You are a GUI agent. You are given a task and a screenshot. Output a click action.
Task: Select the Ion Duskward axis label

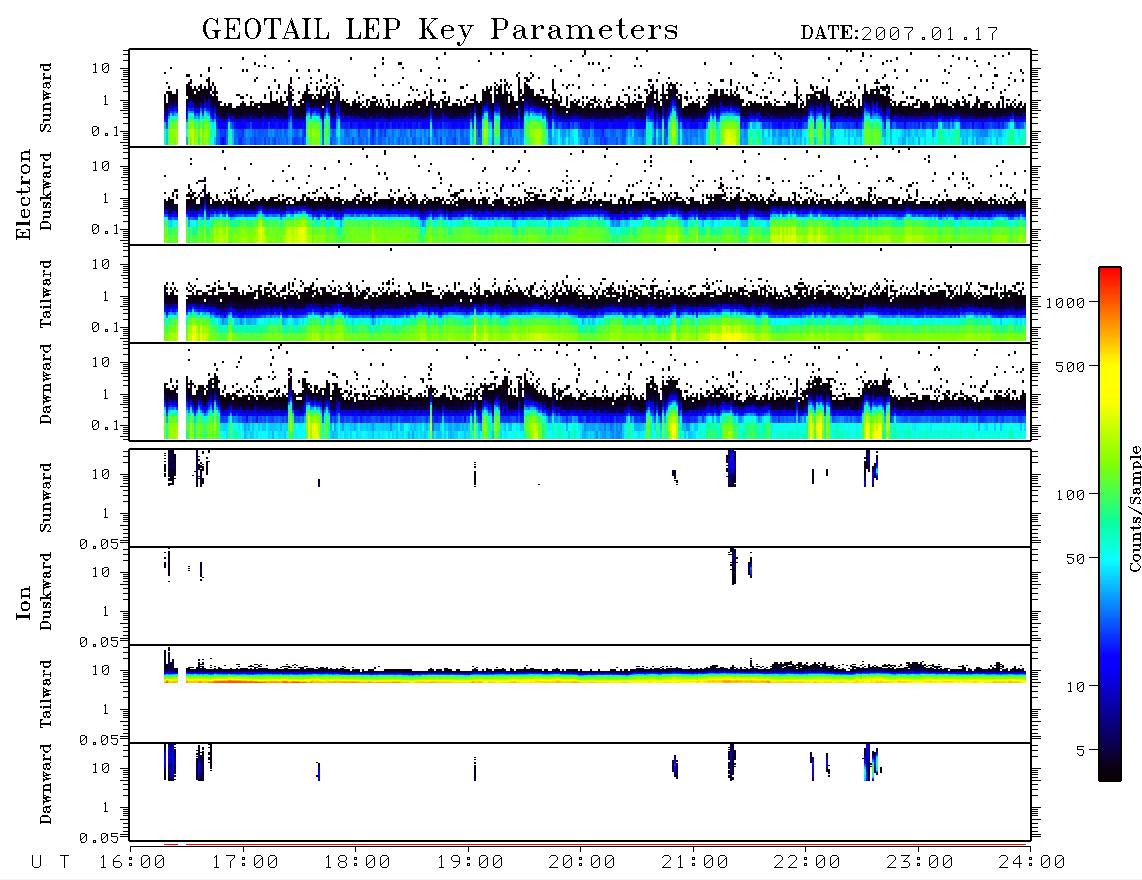point(45,591)
